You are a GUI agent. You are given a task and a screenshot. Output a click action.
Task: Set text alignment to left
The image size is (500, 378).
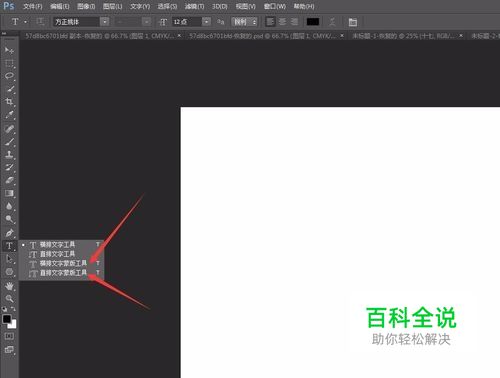point(270,22)
